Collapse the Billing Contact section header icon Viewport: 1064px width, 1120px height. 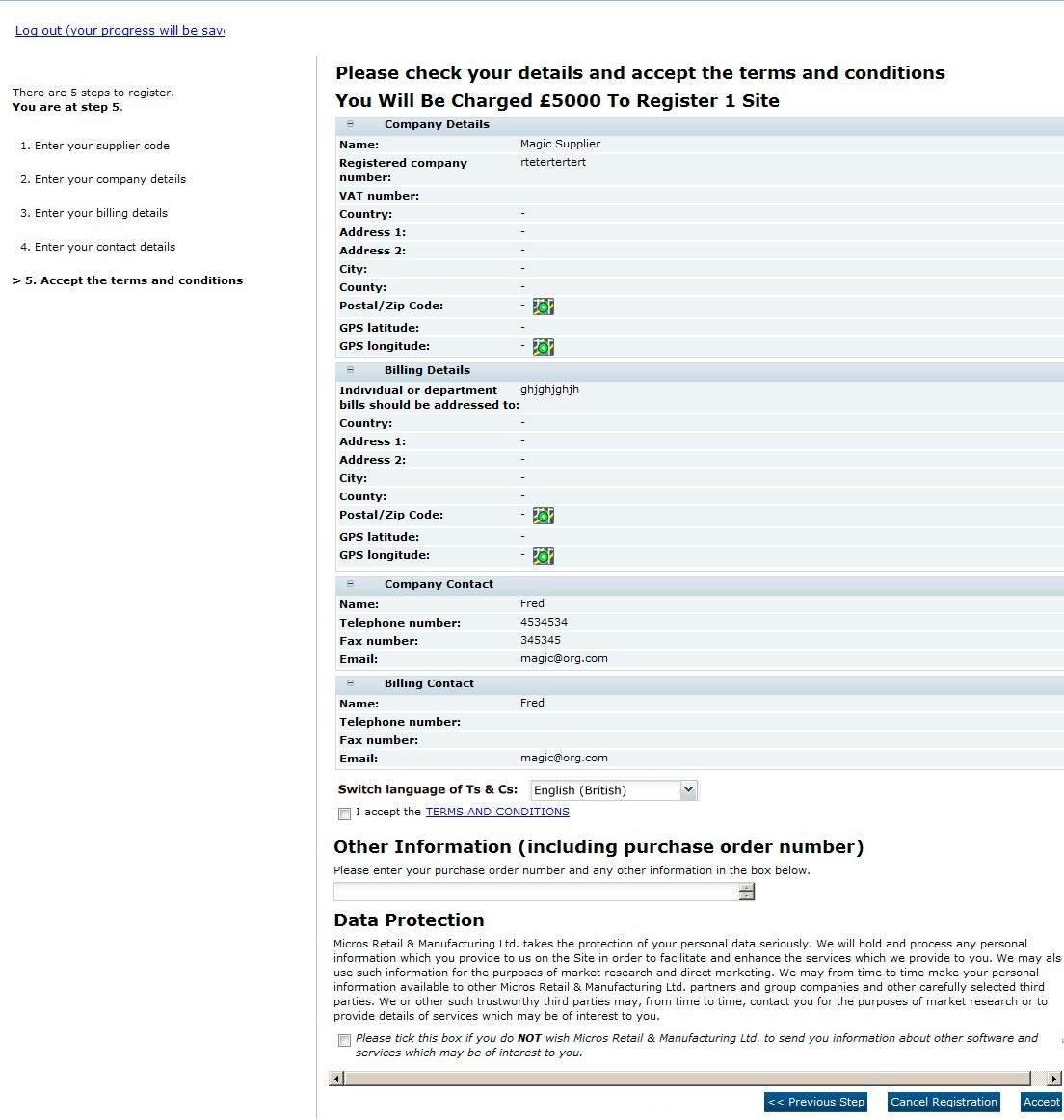click(350, 683)
